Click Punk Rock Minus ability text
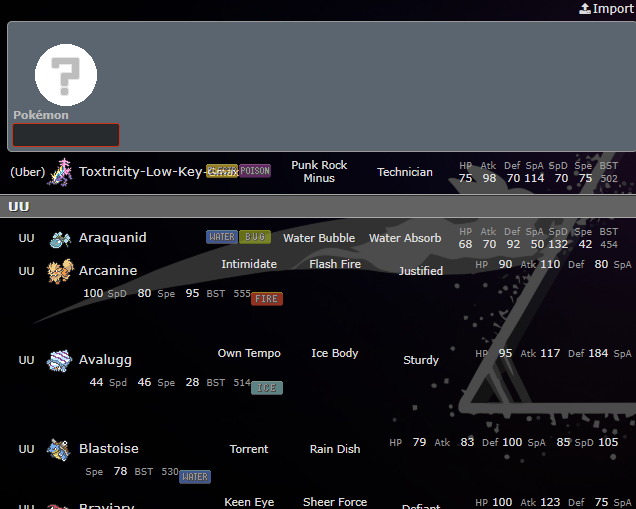 point(319,172)
